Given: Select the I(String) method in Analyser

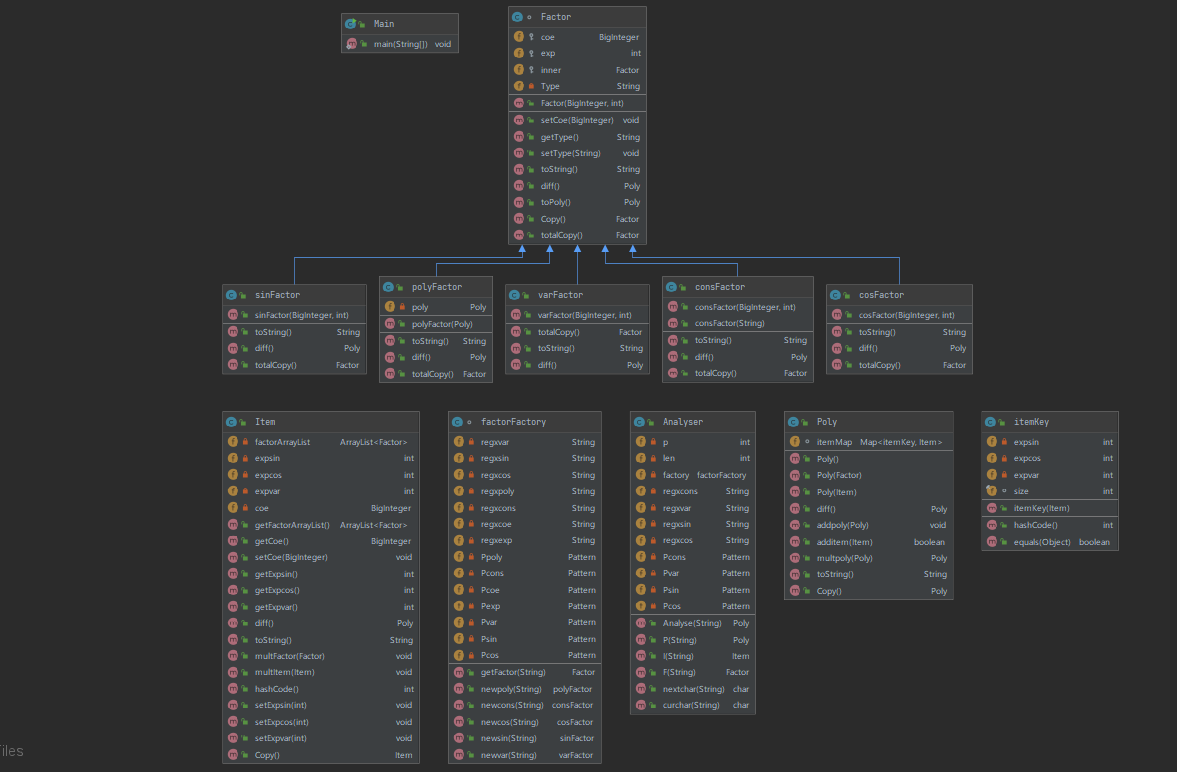Looking at the screenshot, I should point(693,656).
